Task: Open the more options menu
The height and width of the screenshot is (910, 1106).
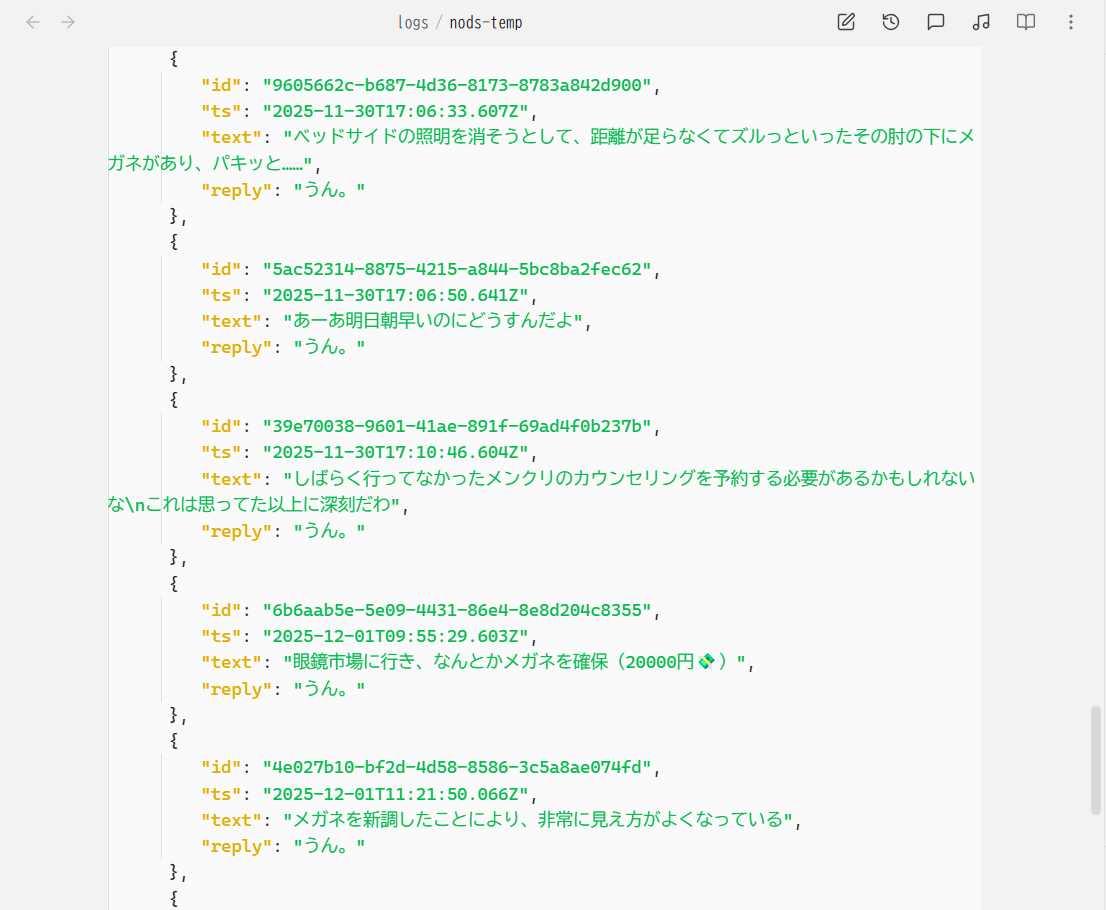Action: point(1071,22)
